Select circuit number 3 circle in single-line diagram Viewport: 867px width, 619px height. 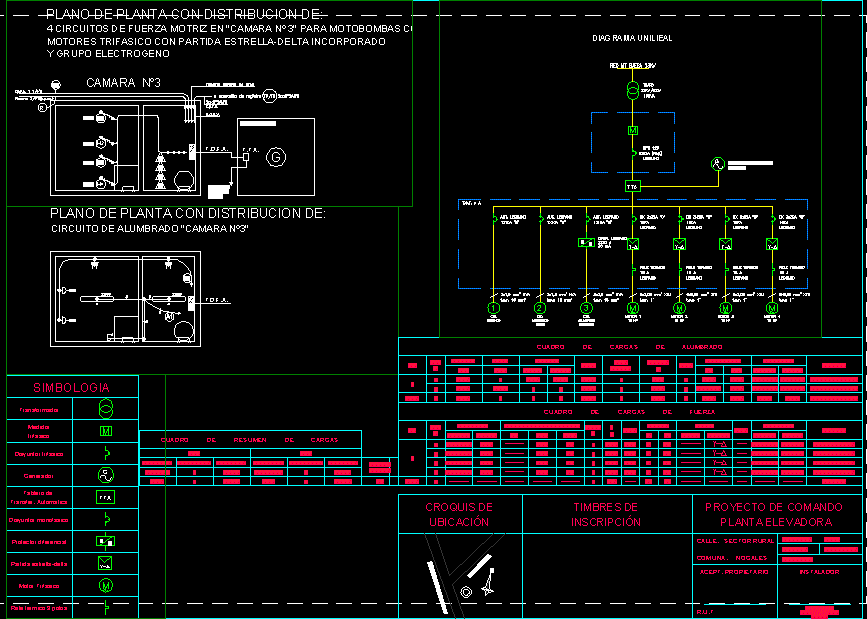pyautogui.click(x=586, y=309)
